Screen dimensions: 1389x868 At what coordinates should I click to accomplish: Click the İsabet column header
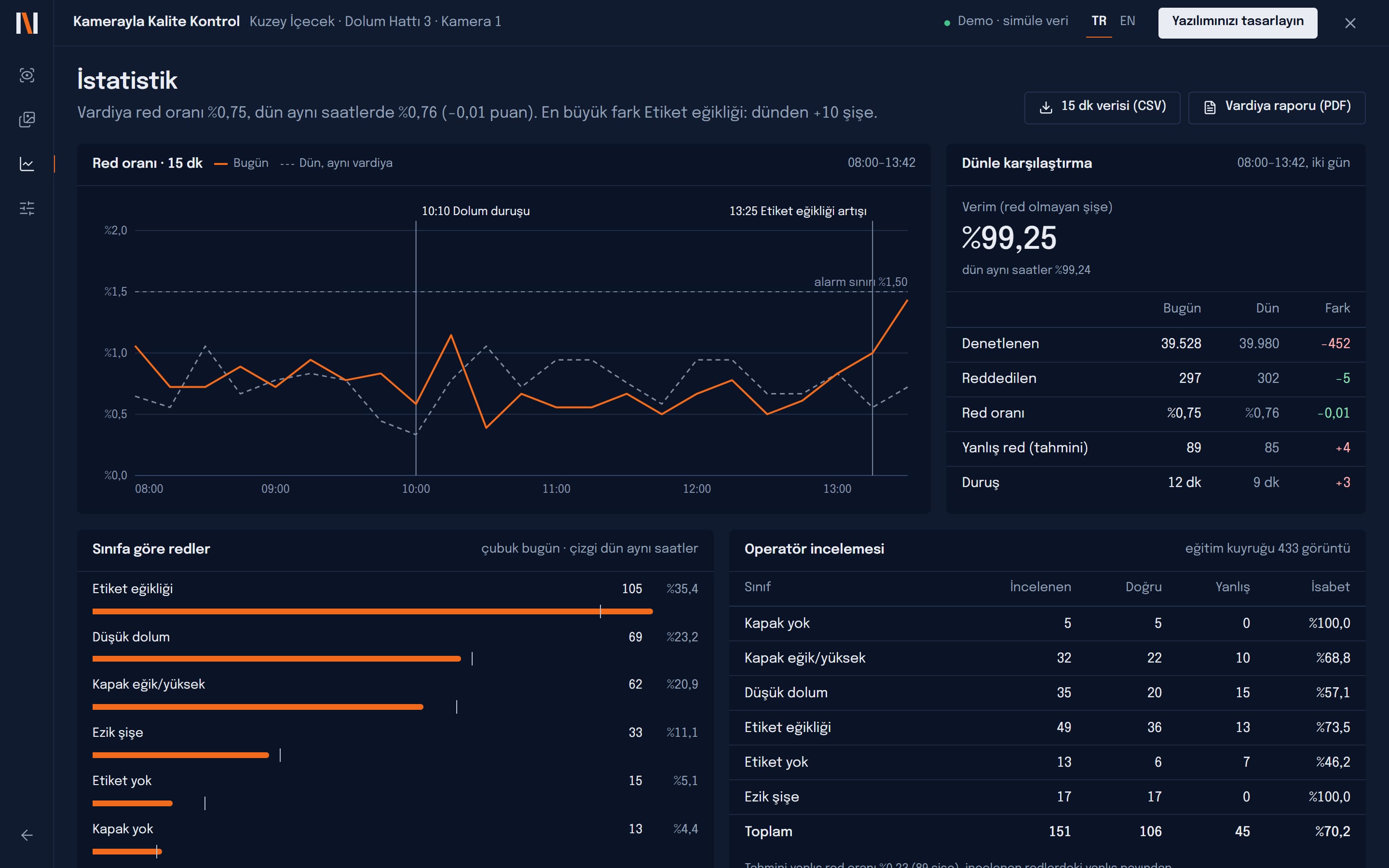[x=1330, y=587]
